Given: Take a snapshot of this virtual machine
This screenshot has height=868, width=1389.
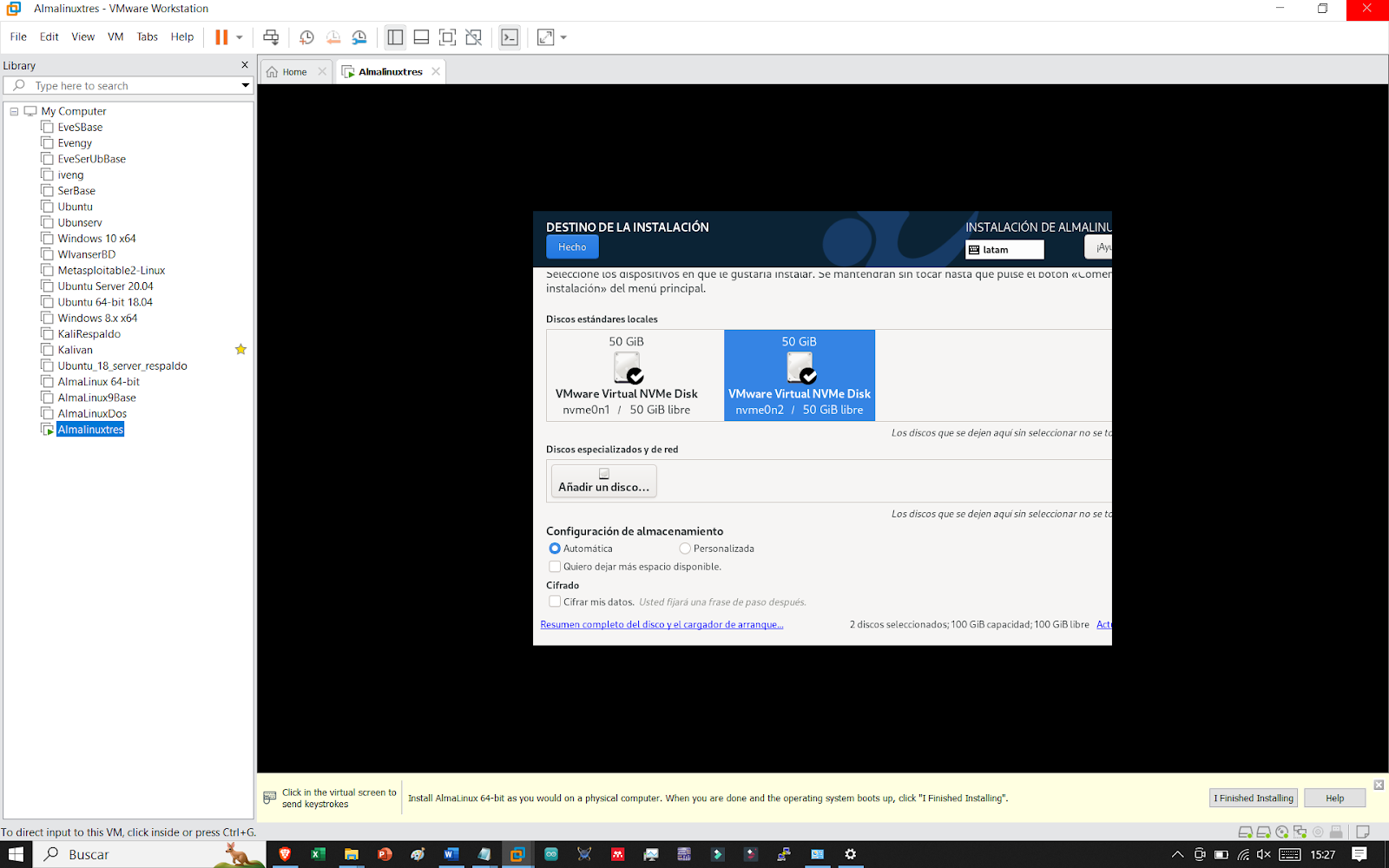Looking at the screenshot, I should [306, 37].
